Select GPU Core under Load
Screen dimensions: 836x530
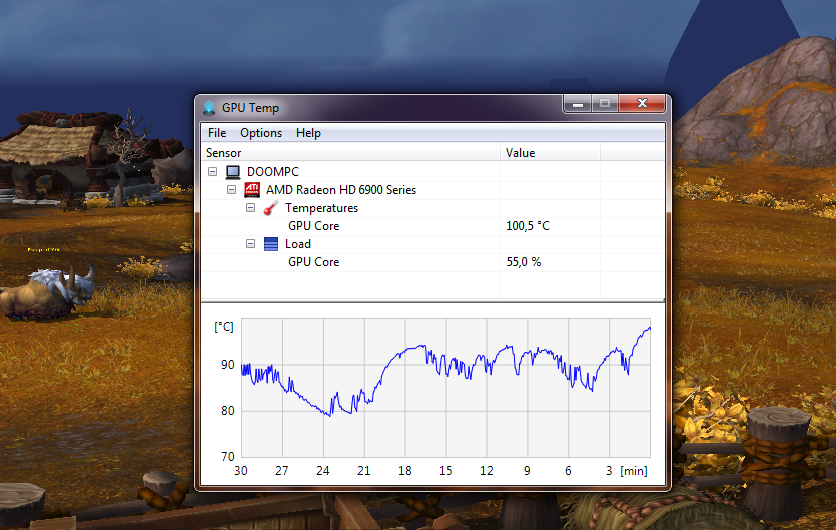pyautogui.click(x=314, y=262)
